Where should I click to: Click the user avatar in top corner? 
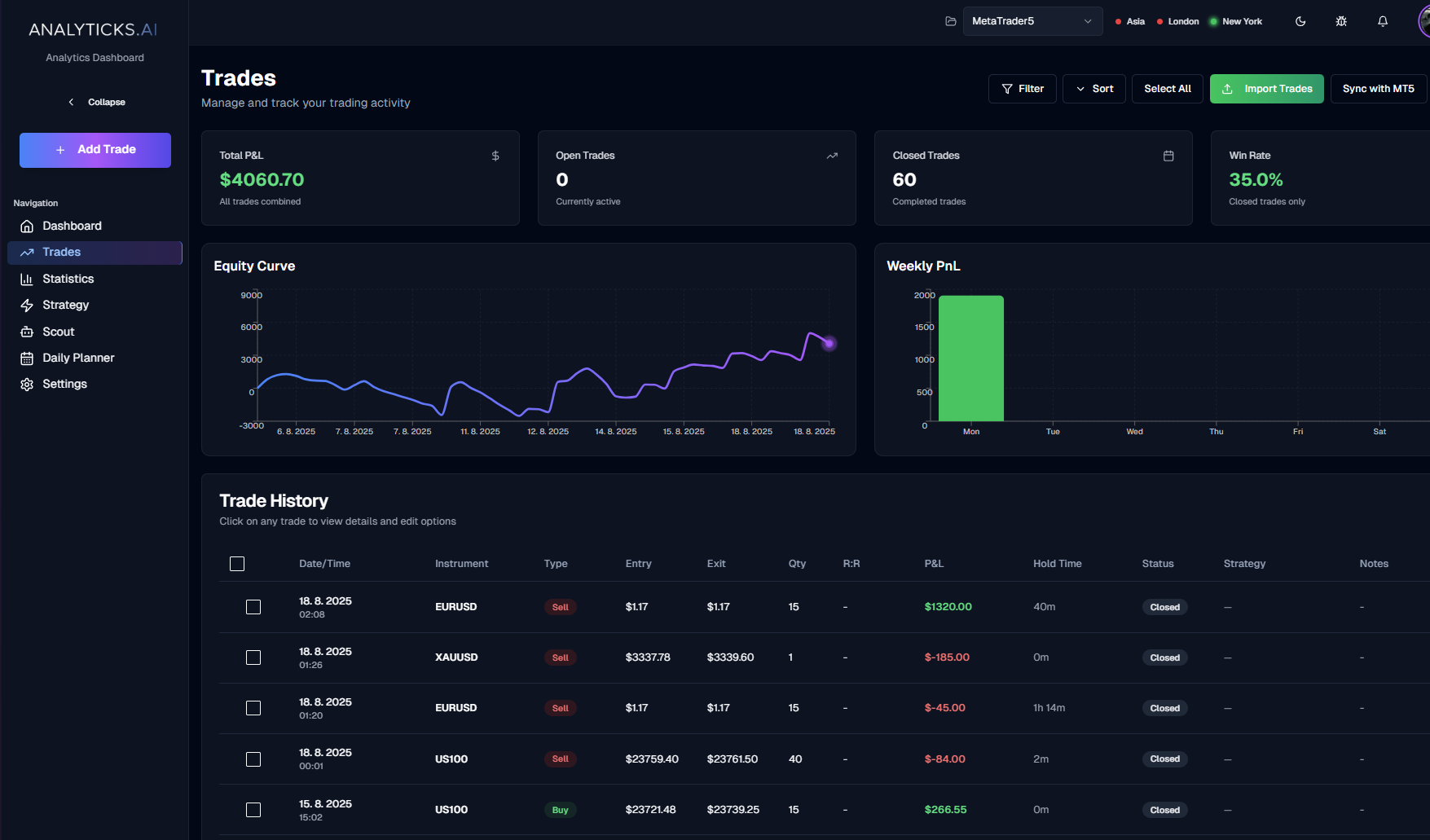point(1423,21)
